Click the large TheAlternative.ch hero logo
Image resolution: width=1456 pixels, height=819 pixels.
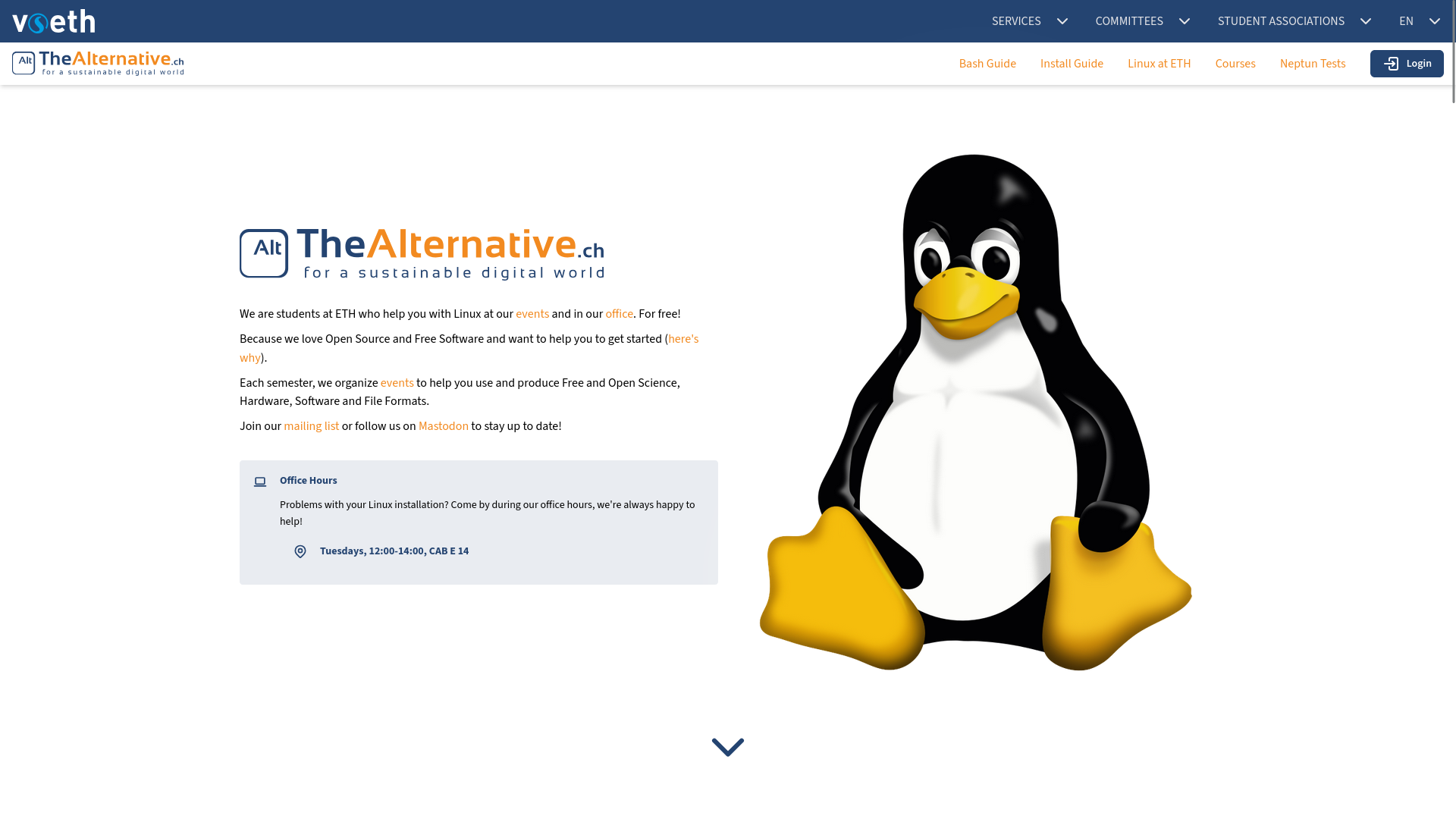[422, 254]
